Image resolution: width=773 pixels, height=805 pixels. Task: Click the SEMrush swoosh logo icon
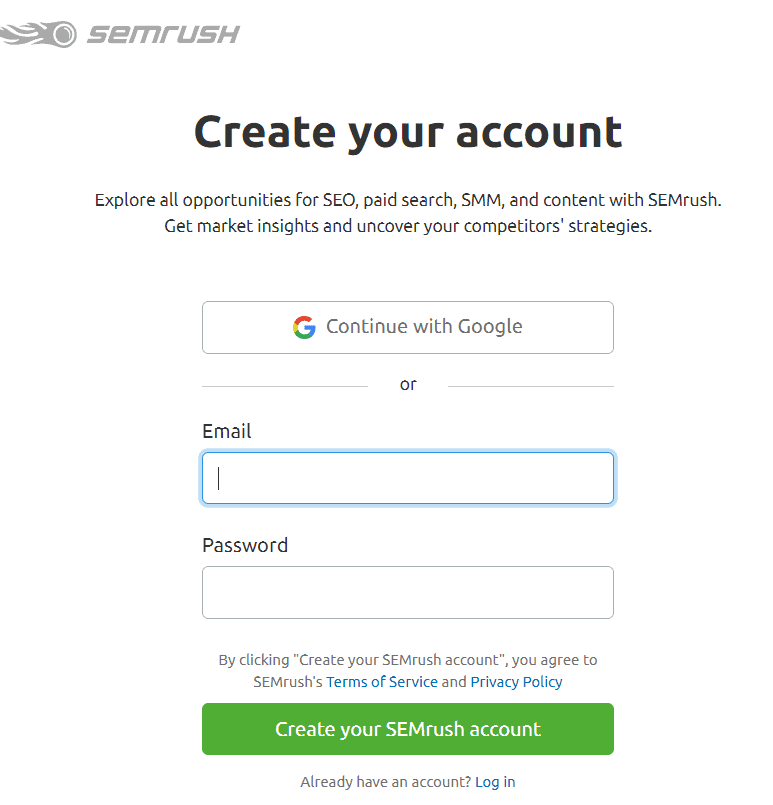pyautogui.click(x=38, y=33)
